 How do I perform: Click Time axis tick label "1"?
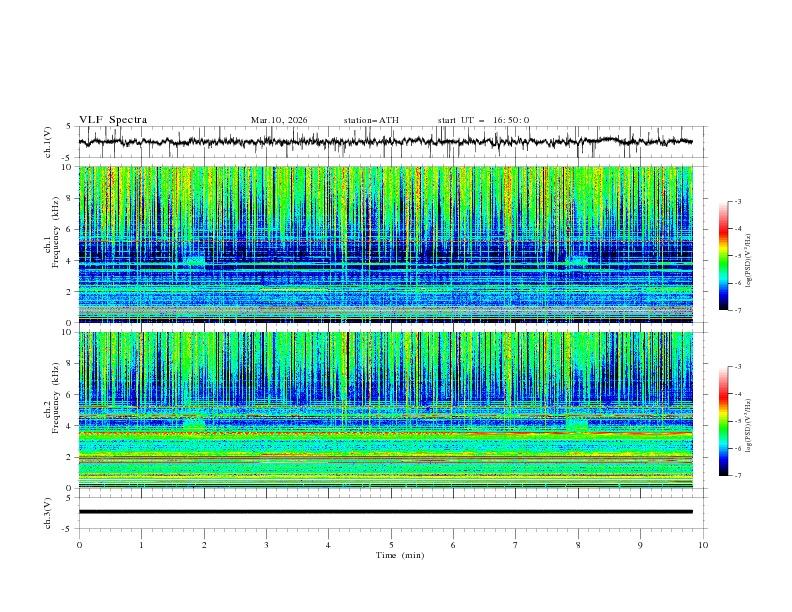[141, 545]
